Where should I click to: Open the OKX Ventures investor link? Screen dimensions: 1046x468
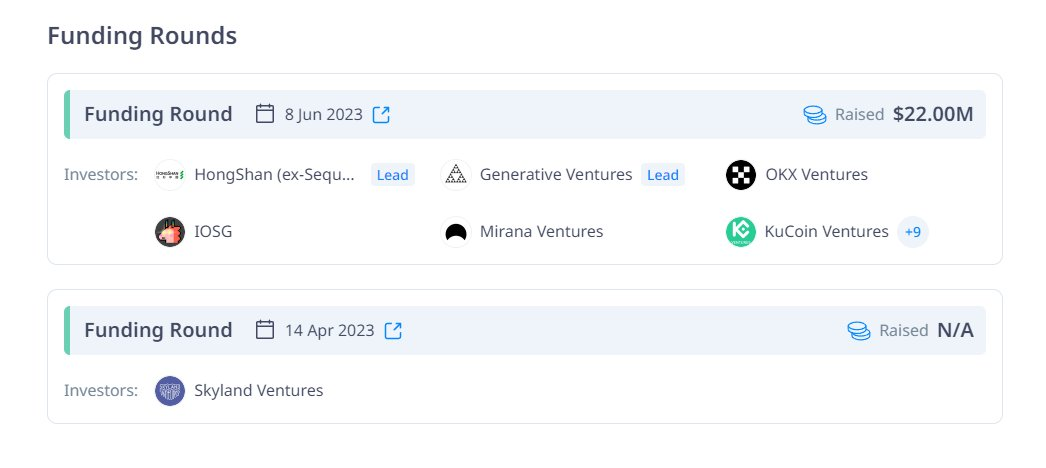[x=816, y=175]
